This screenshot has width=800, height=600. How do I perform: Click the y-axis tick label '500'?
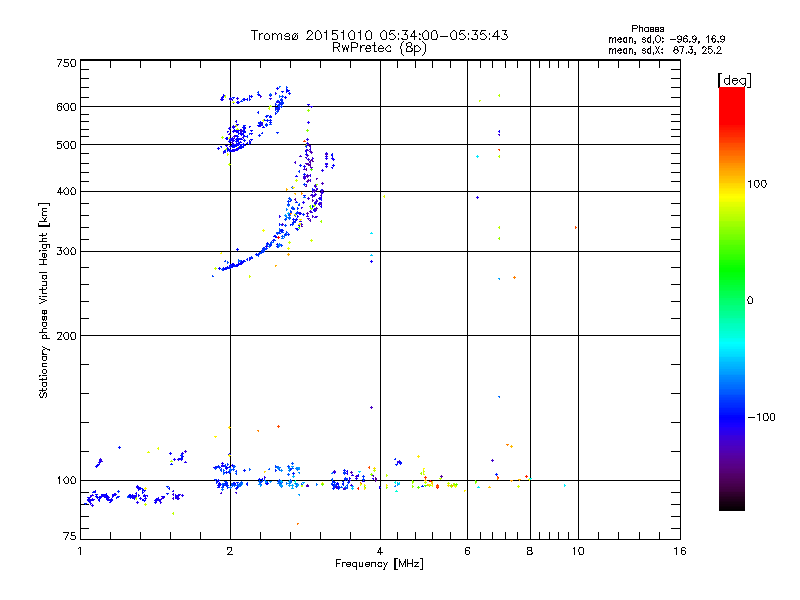66,145
